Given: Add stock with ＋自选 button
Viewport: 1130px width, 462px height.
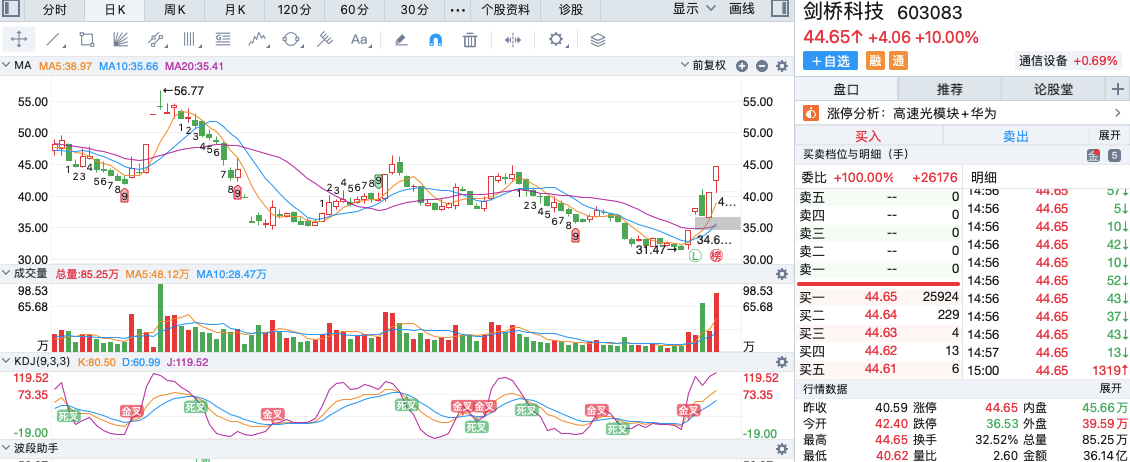Looking at the screenshot, I should point(830,61).
